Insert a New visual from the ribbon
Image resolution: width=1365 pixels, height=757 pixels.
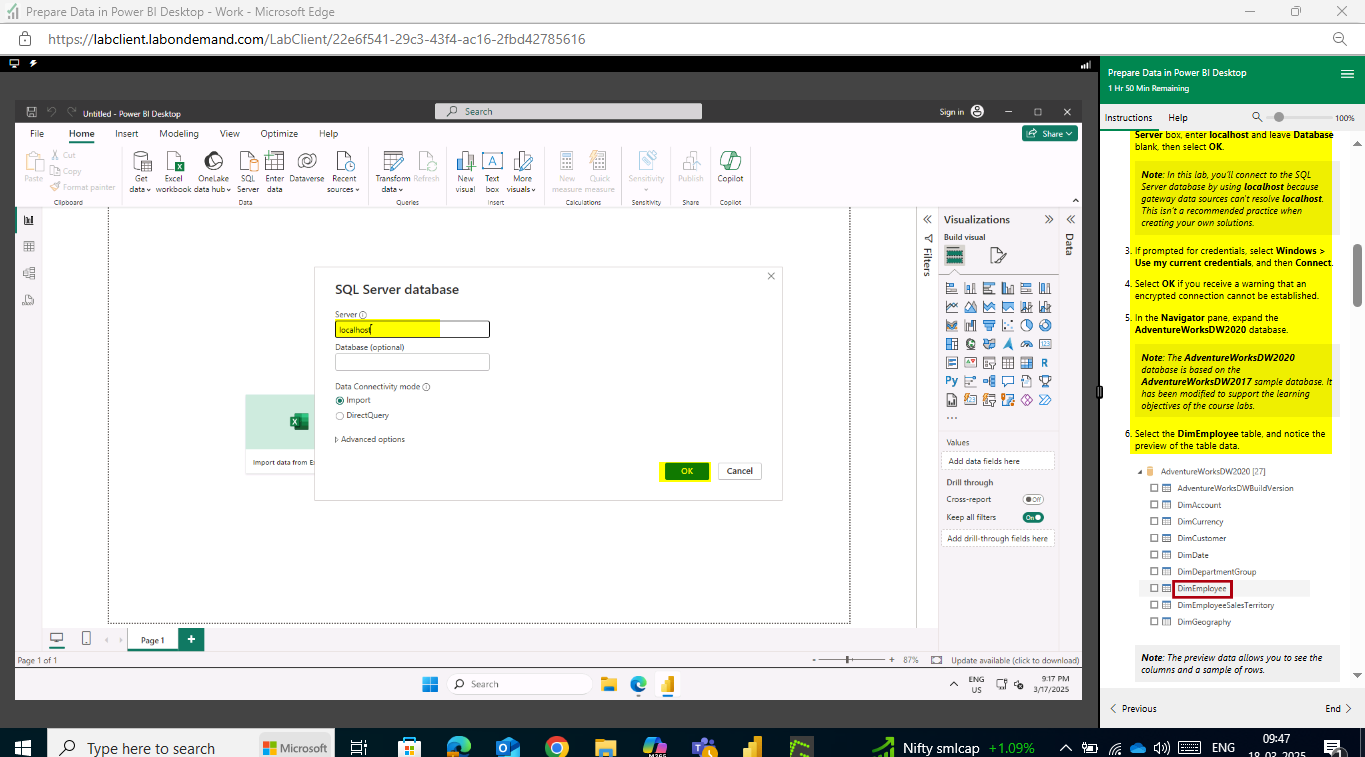coord(465,161)
